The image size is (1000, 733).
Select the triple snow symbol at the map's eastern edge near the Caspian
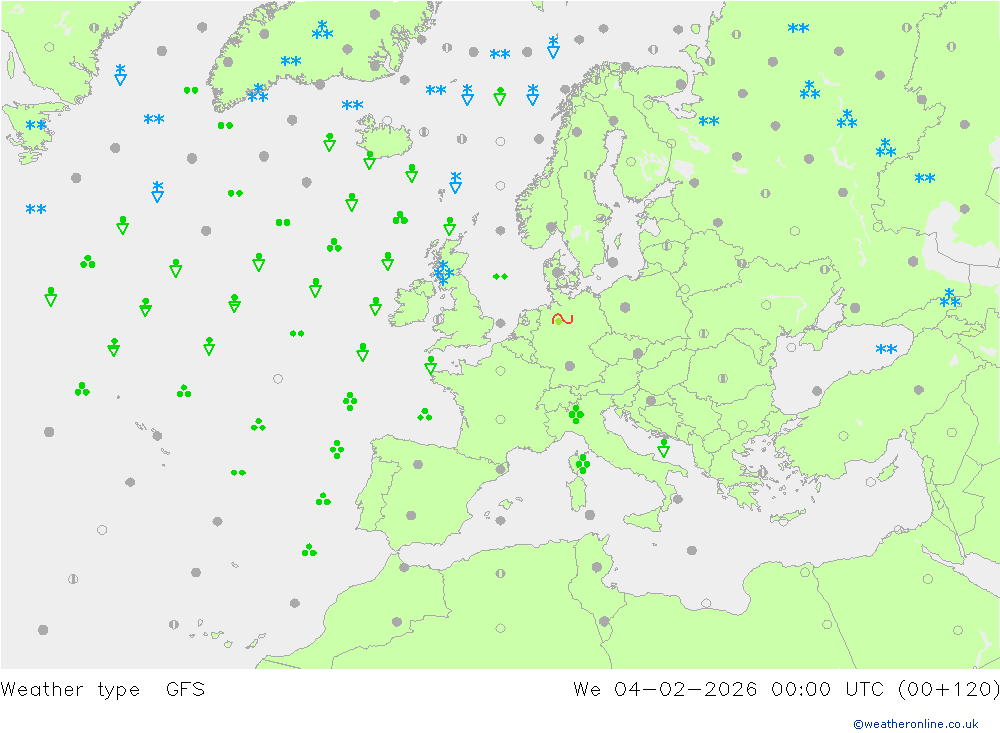pos(950,298)
